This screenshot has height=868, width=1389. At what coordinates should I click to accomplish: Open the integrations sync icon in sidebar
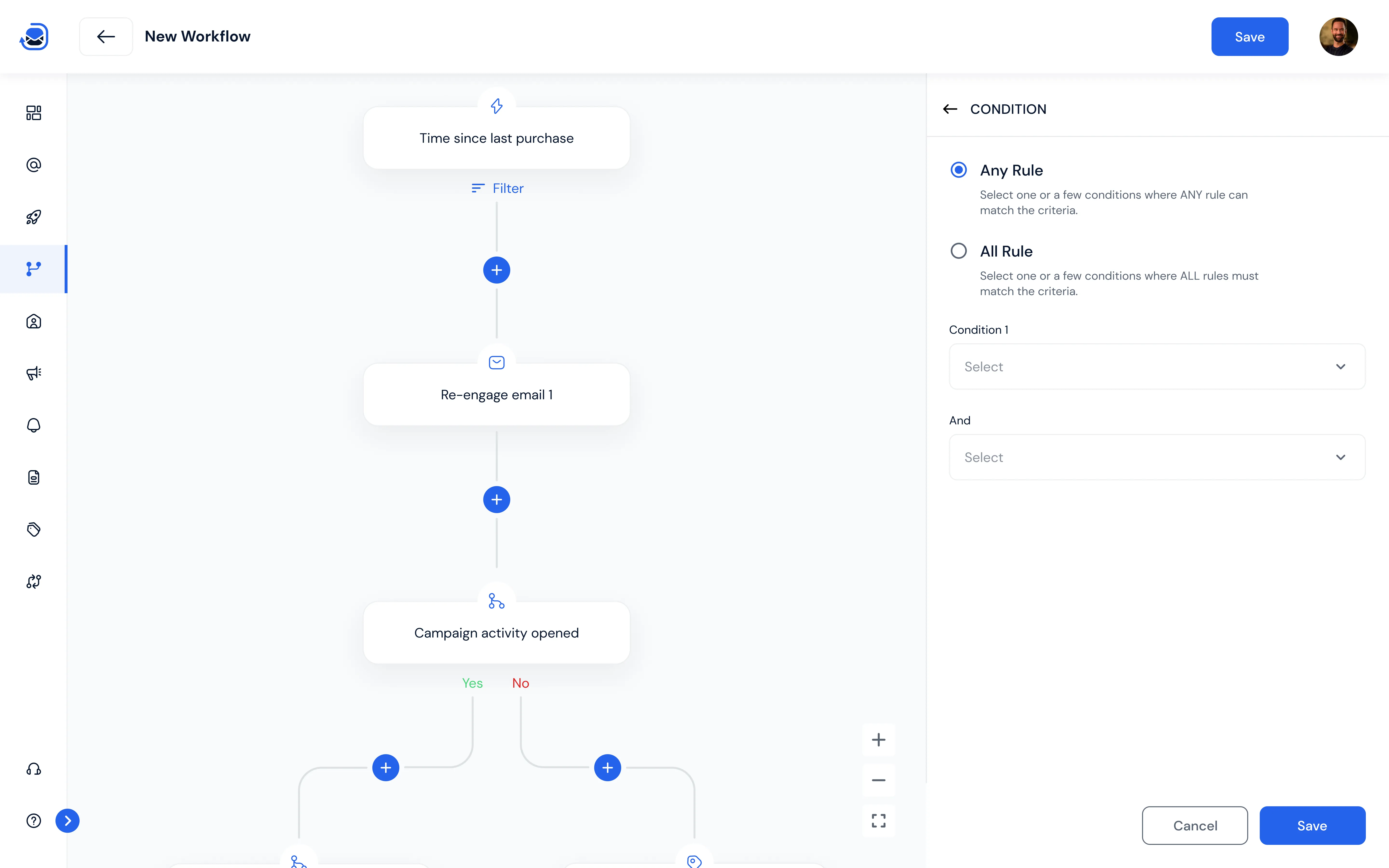coord(34,582)
